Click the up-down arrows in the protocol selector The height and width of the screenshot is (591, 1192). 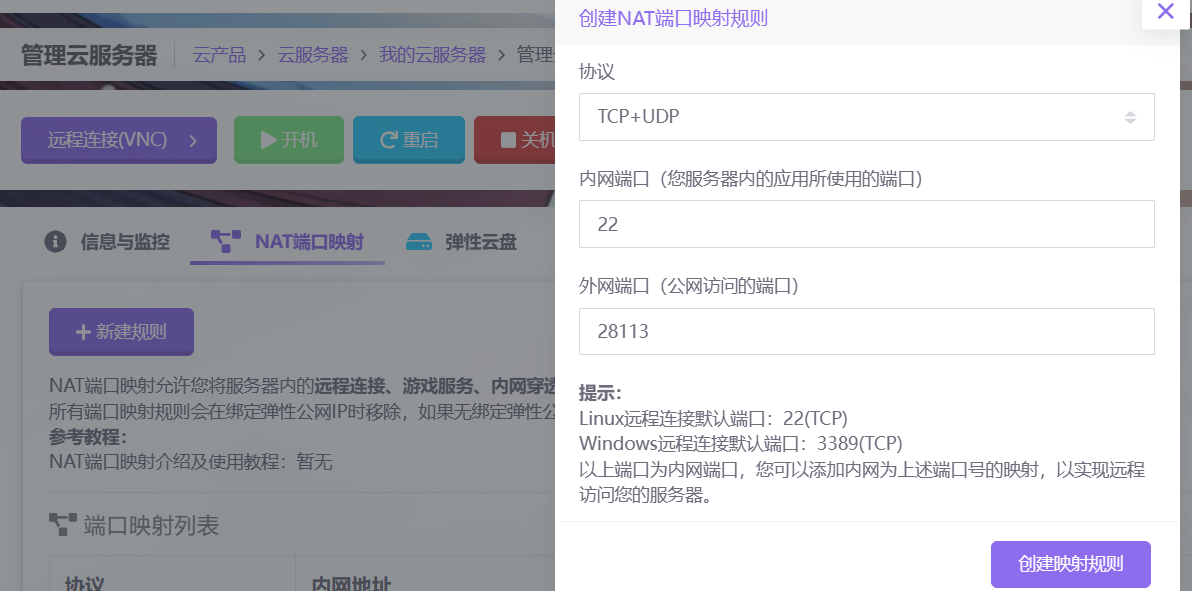1130,117
